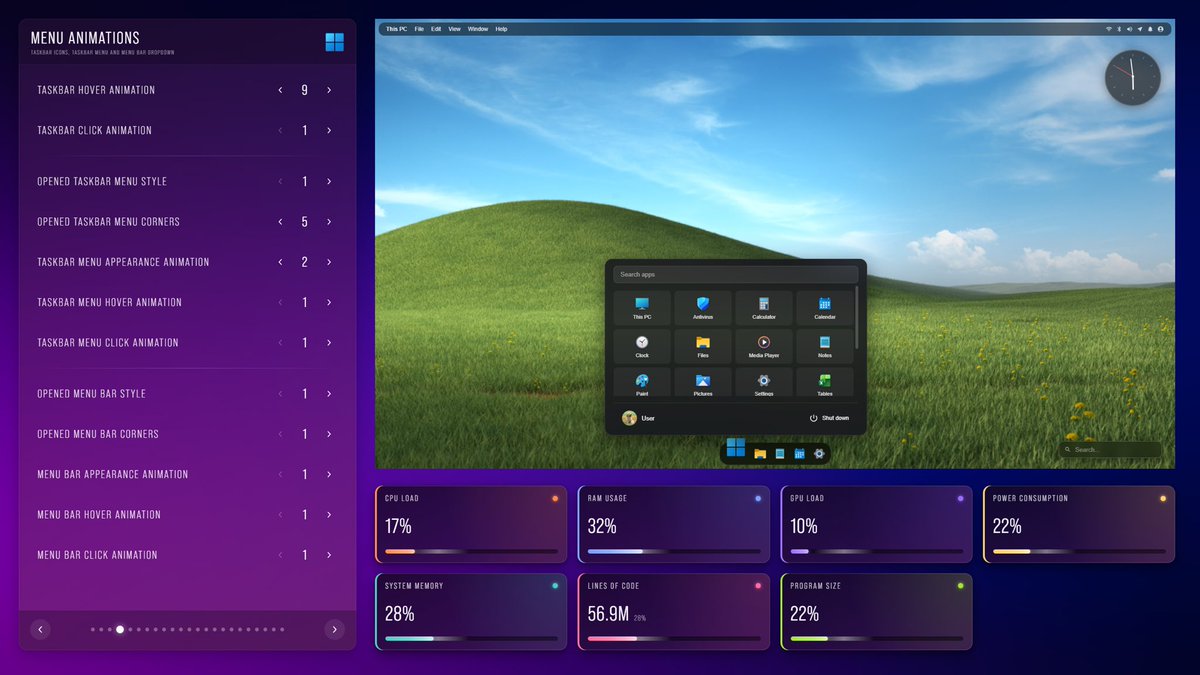Decrease Opened Taskbar Menu Corners value
This screenshot has width=1200, height=675.
pos(281,222)
